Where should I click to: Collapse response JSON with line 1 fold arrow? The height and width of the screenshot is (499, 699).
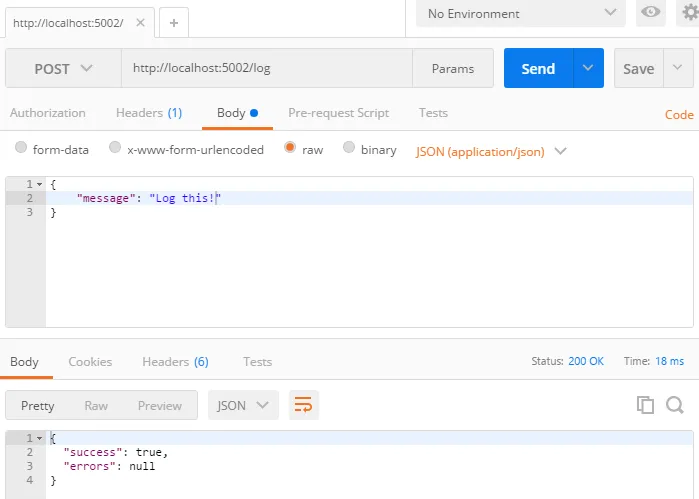coord(39,438)
